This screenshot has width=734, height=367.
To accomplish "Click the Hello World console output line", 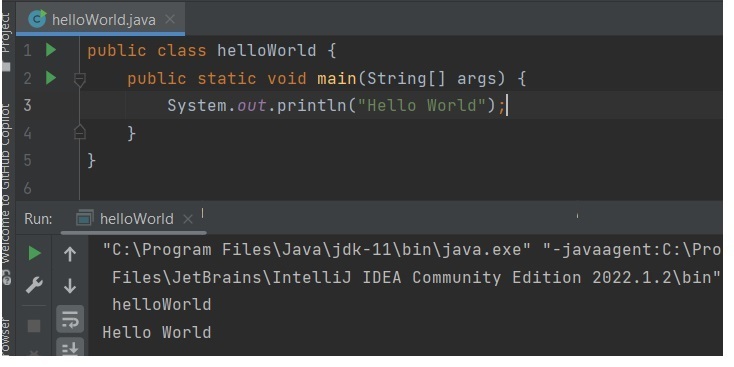I will pyautogui.click(x=157, y=332).
